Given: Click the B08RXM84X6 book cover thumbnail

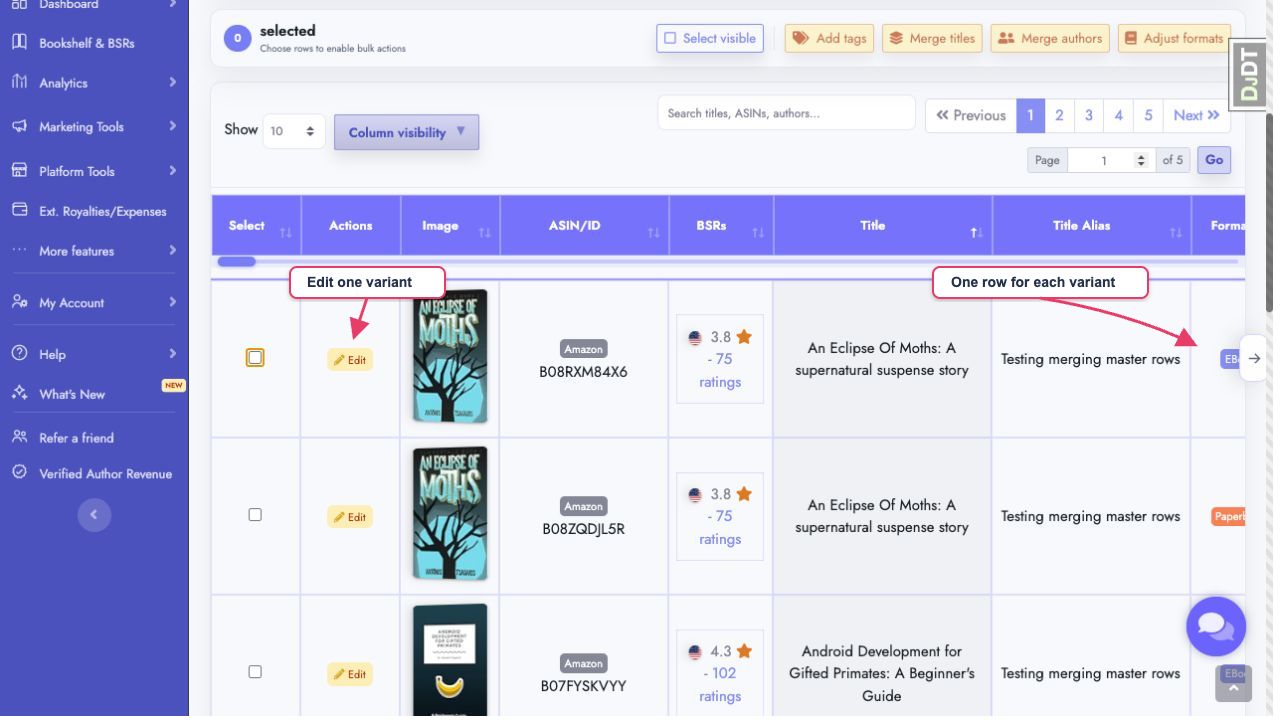Looking at the screenshot, I should coord(450,356).
